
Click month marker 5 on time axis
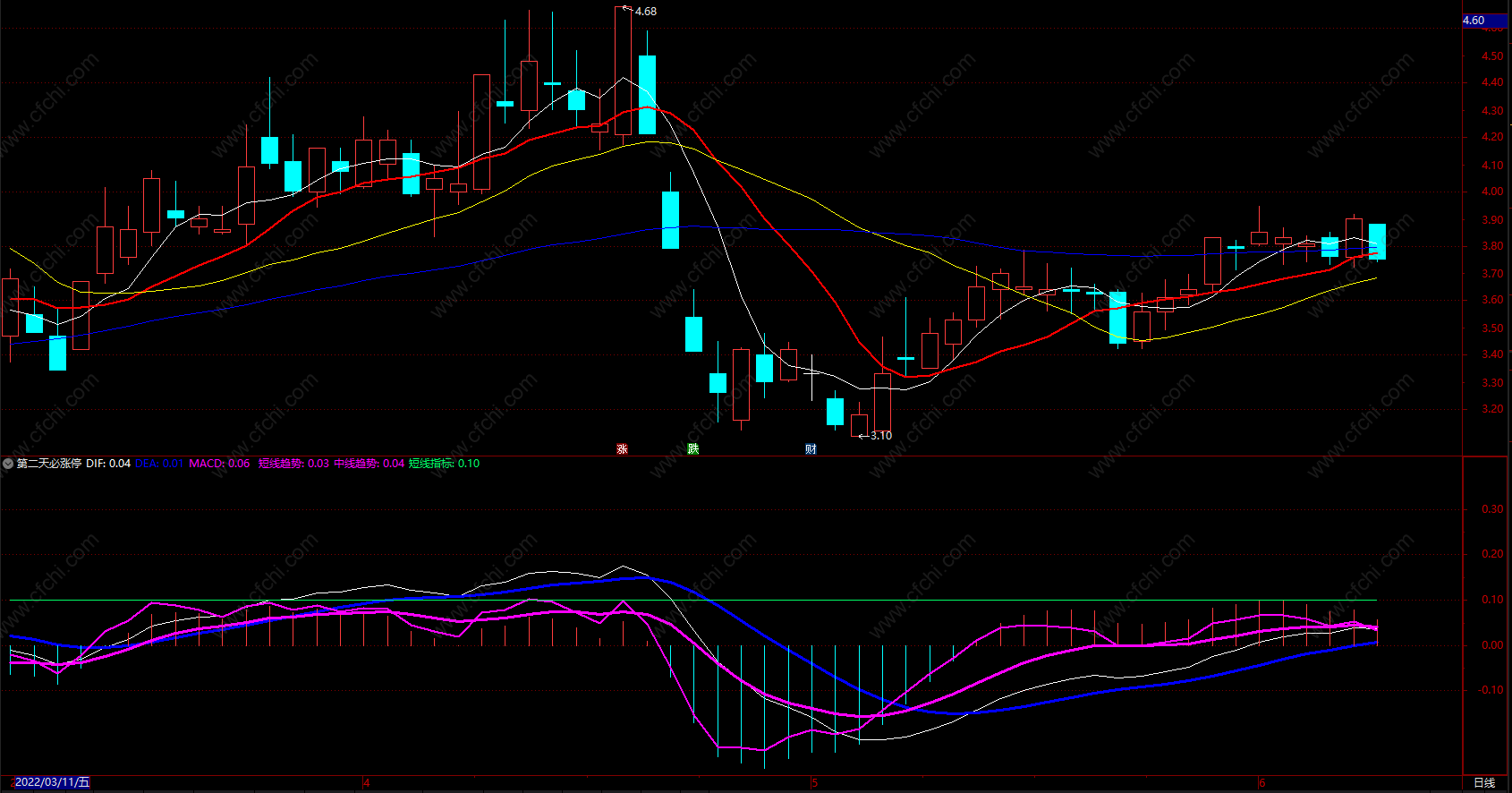coord(814,783)
